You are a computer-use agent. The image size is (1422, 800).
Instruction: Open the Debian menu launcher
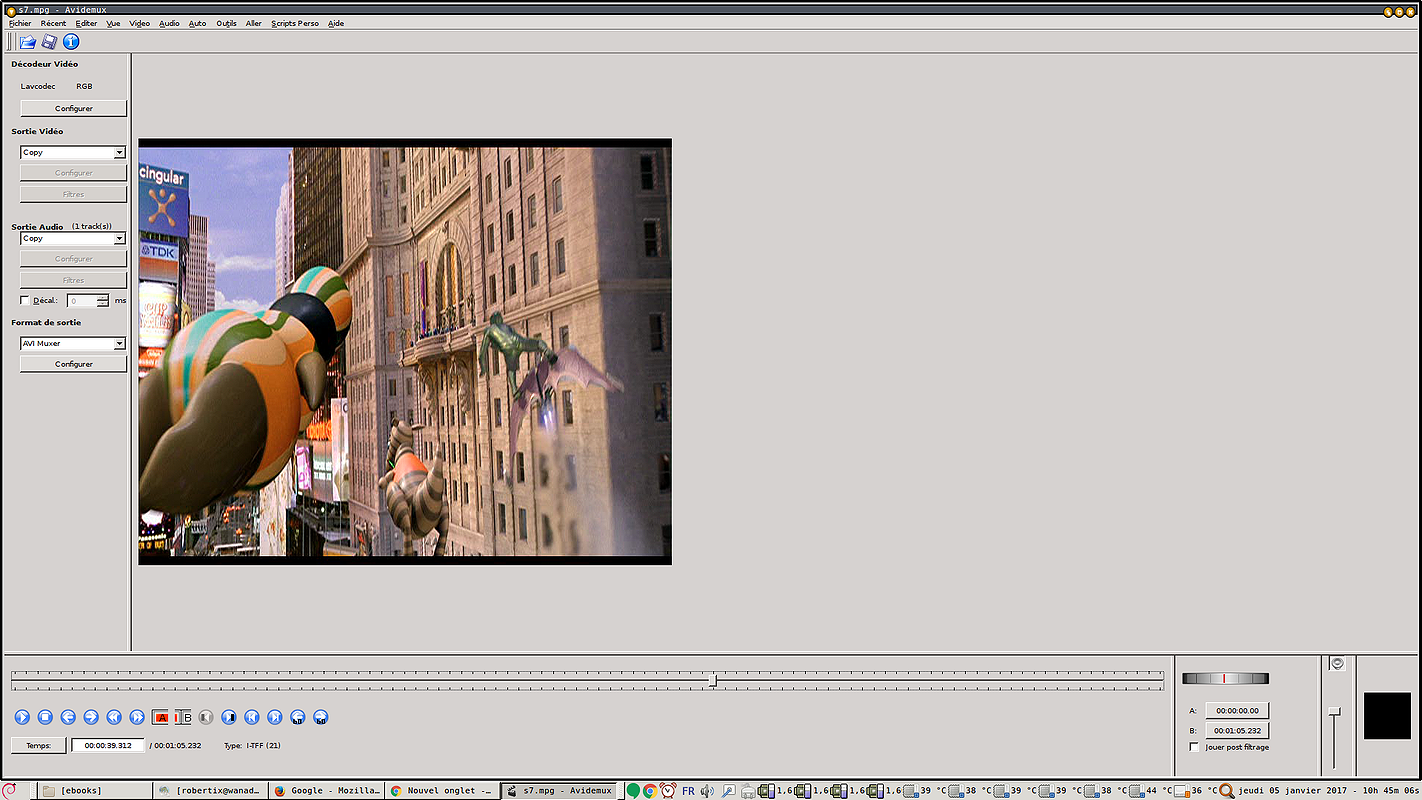[x=9, y=790]
